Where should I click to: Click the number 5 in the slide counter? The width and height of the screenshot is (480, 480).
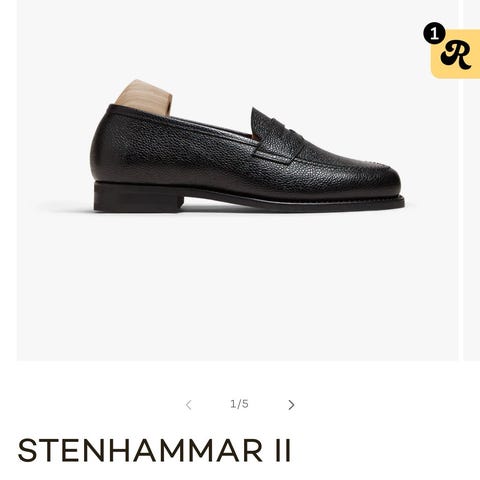(x=245, y=404)
